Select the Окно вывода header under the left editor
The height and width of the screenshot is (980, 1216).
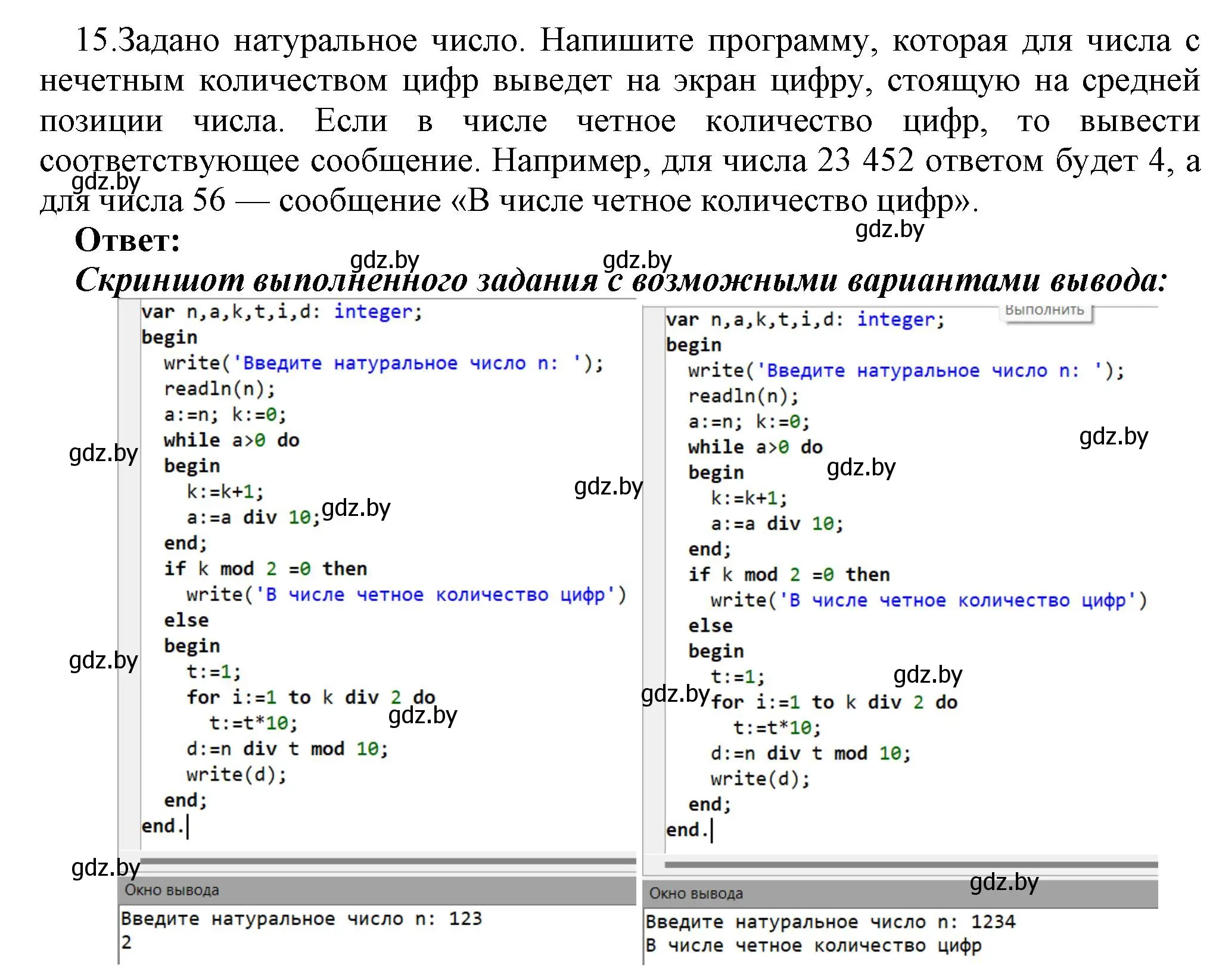click(x=378, y=891)
